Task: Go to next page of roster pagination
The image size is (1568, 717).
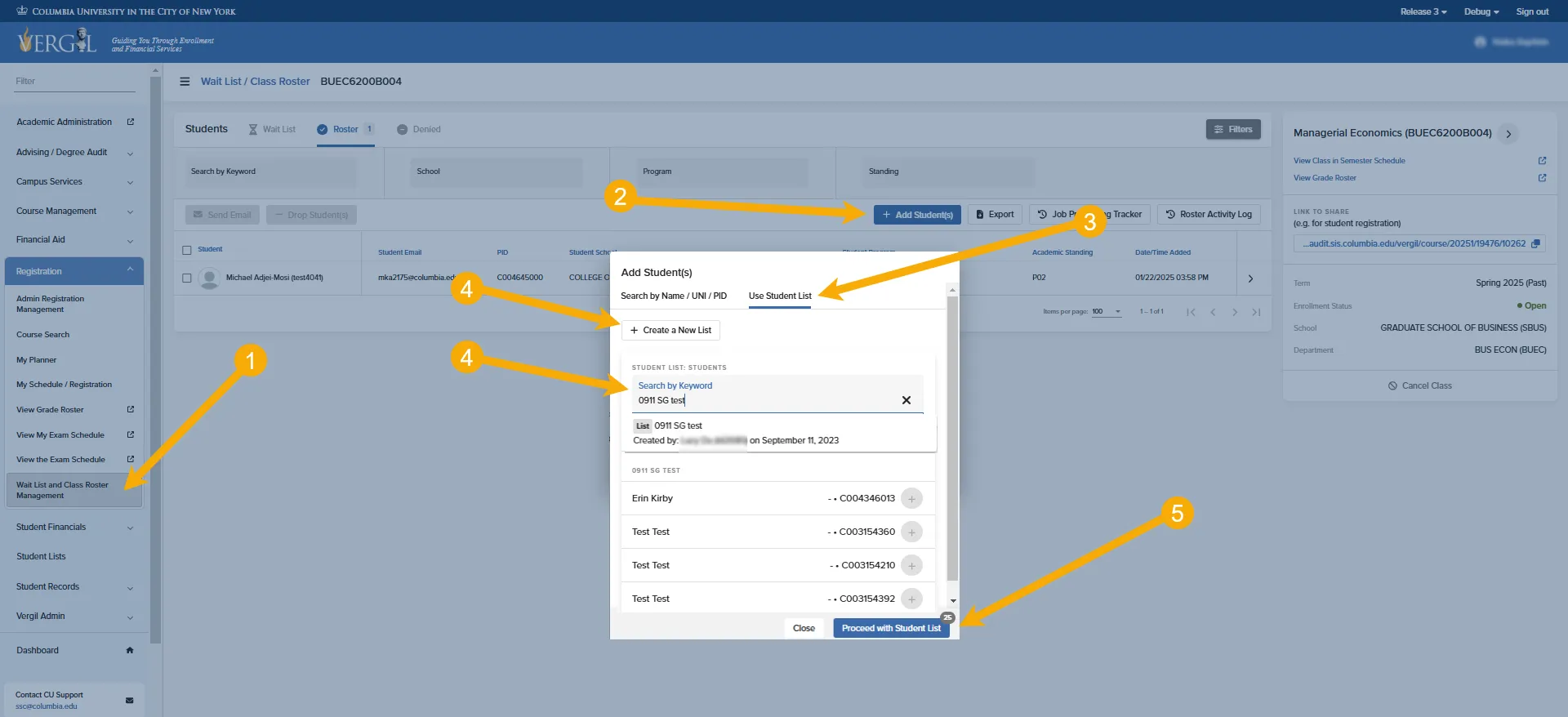Action: (x=1235, y=312)
